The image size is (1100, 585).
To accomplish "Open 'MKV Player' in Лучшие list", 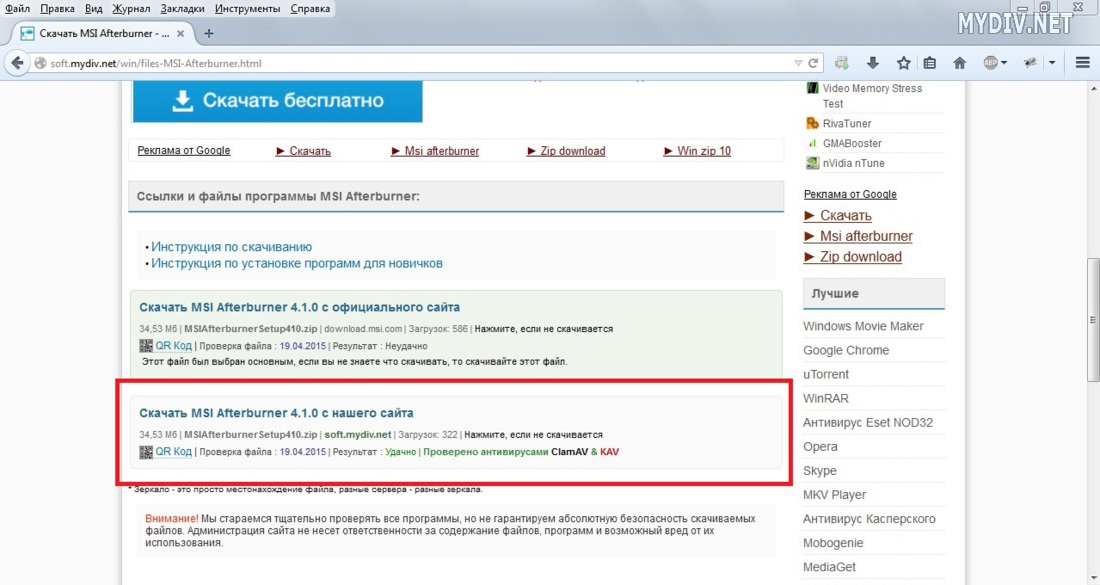I will (x=834, y=495).
